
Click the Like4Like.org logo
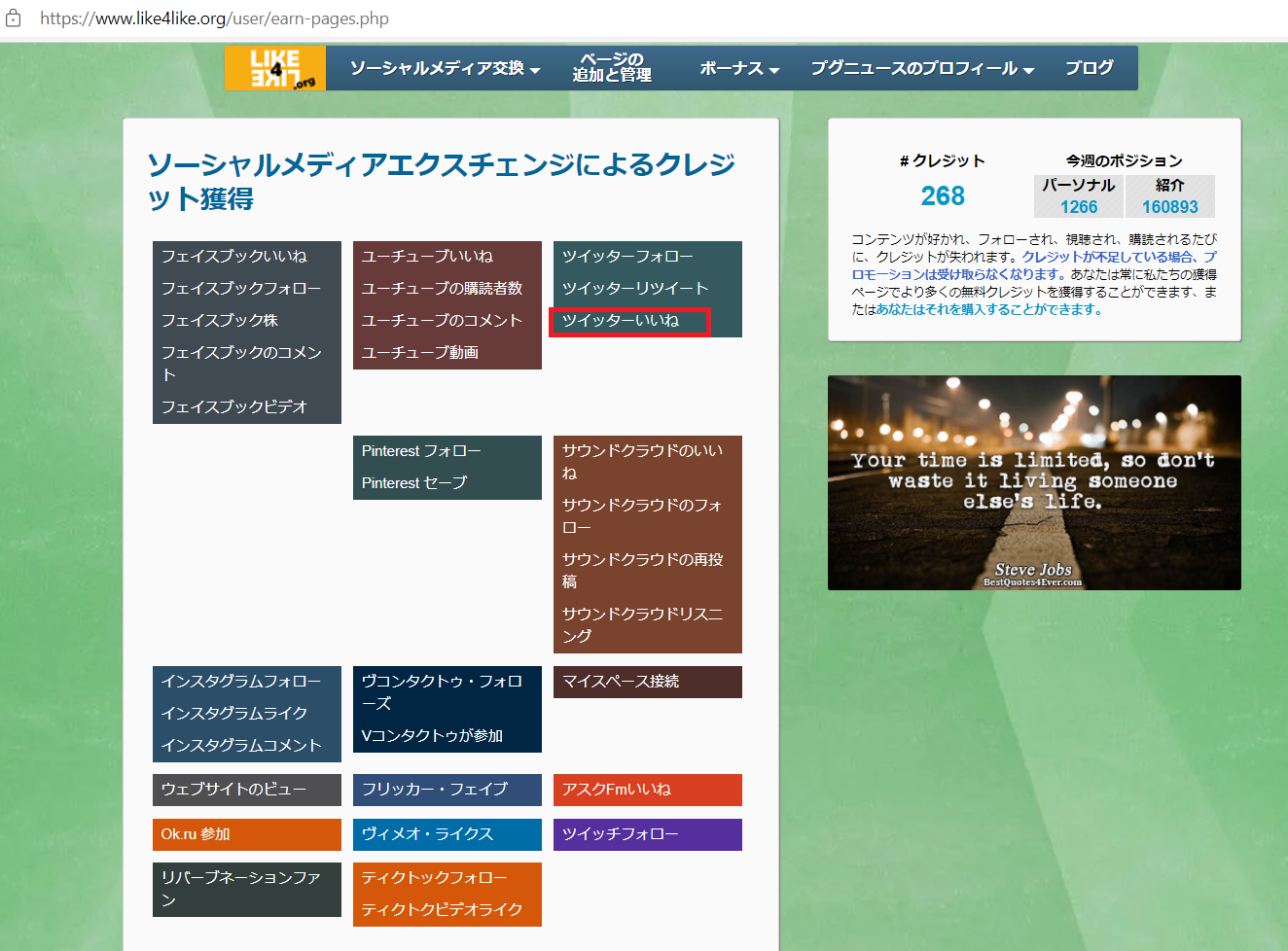[x=275, y=68]
